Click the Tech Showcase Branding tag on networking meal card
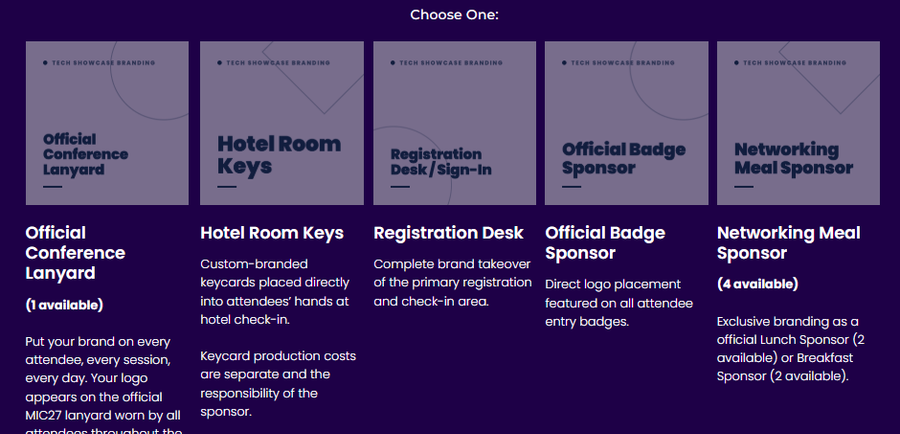The image size is (900, 434). pos(790,63)
